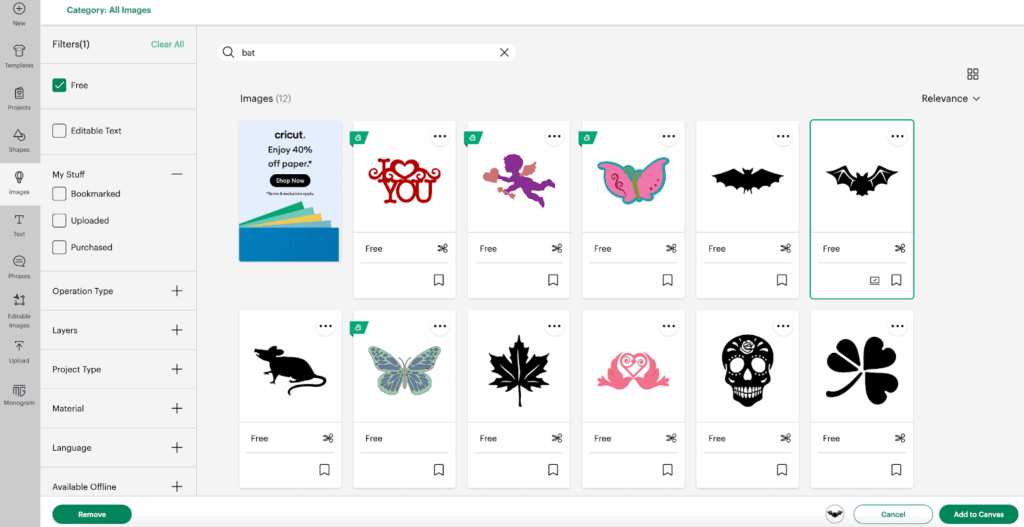The image size is (1024, 527).
Task: Check the Bookmarked filter
Action: pos(60,194)
